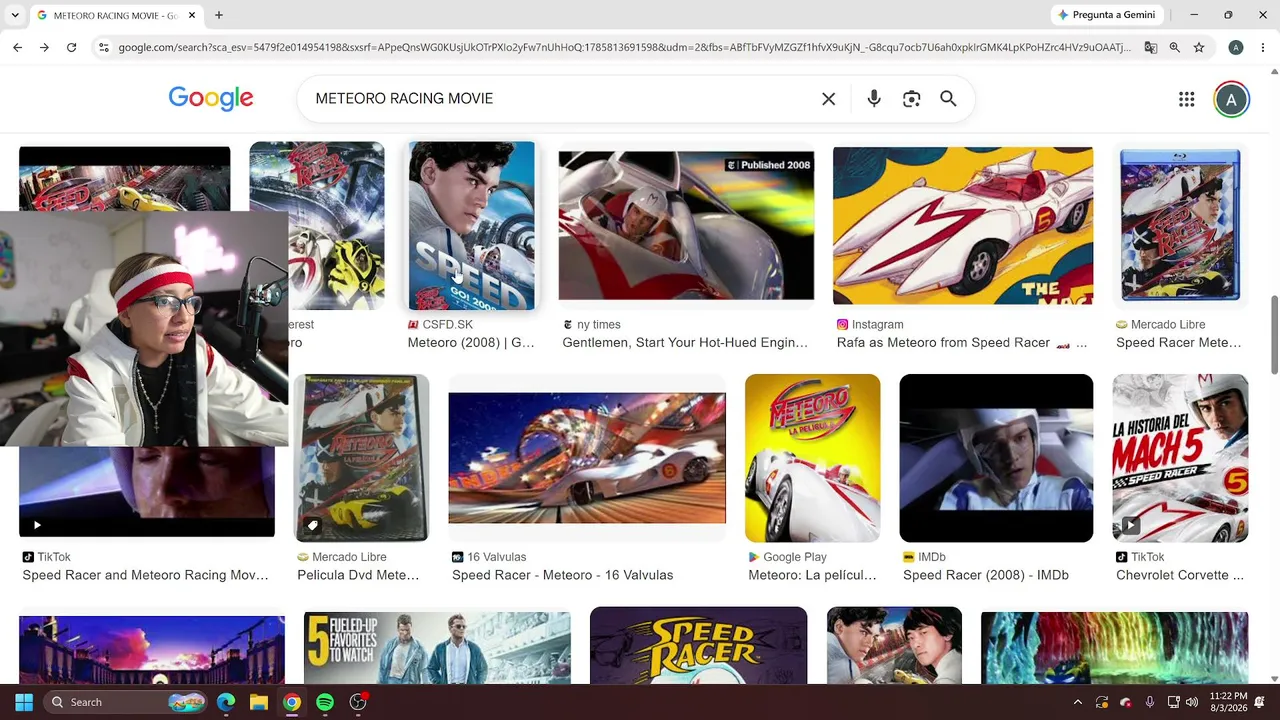Click the URL address bar
This screenshot has width=1280, height=720.
pos(625,47)
